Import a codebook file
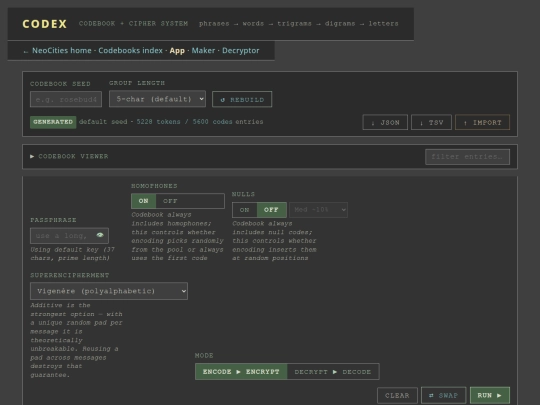Image resolution: width=540 pixels, height=405 pixels. click(482, 122)
